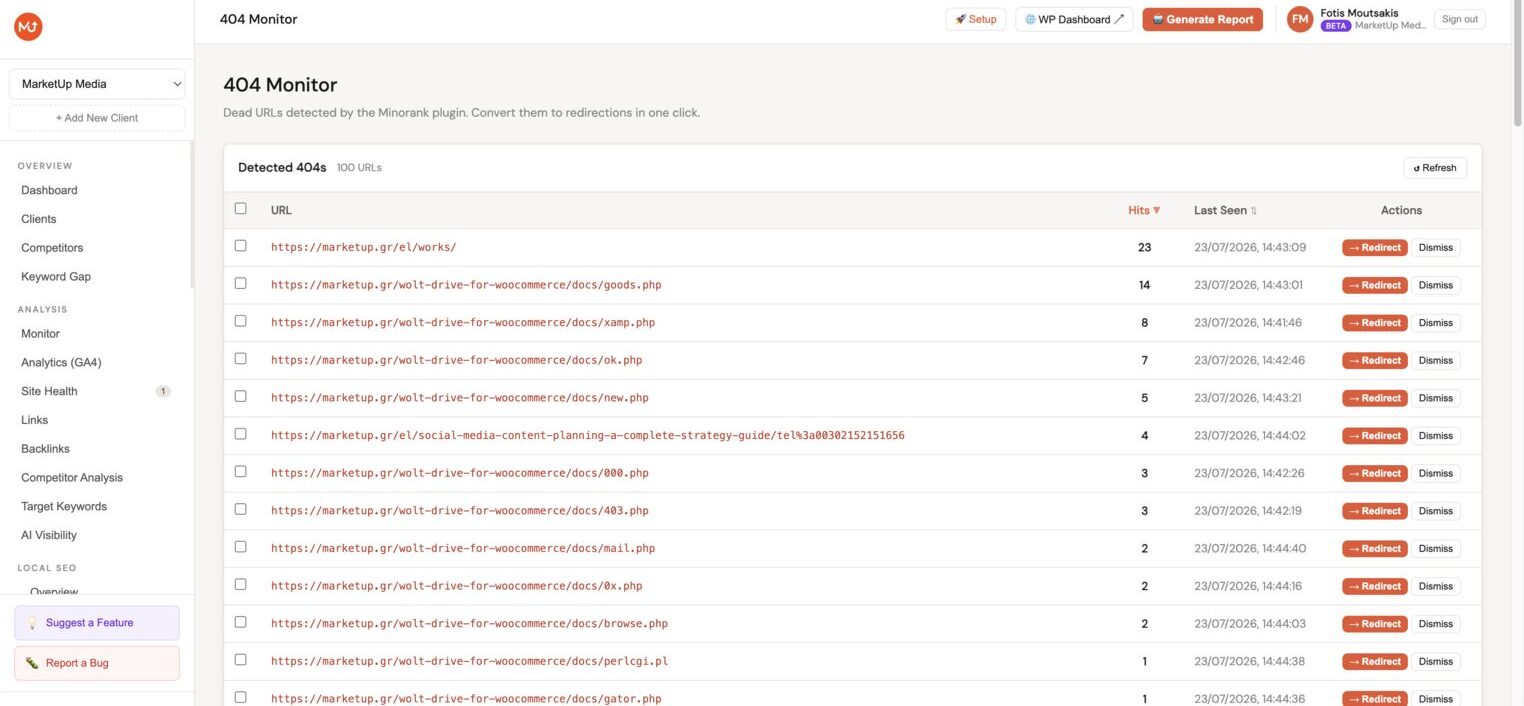Click the FM user avatar
Image resolution: width=1524 pixels, height=706 pixels.
(x=1300, y=19)
